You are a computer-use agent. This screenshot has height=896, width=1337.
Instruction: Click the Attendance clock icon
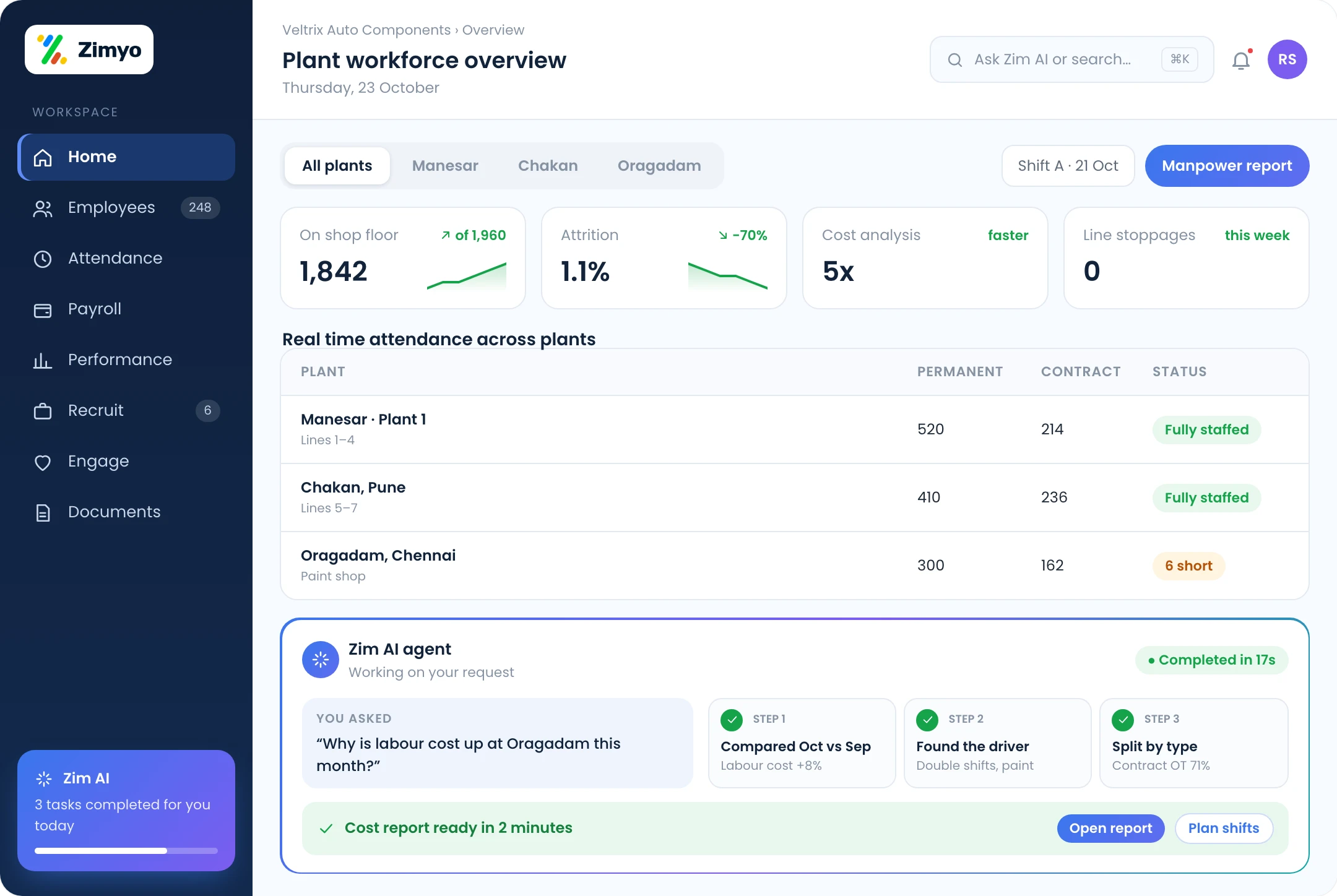click(x=43, y=259)
